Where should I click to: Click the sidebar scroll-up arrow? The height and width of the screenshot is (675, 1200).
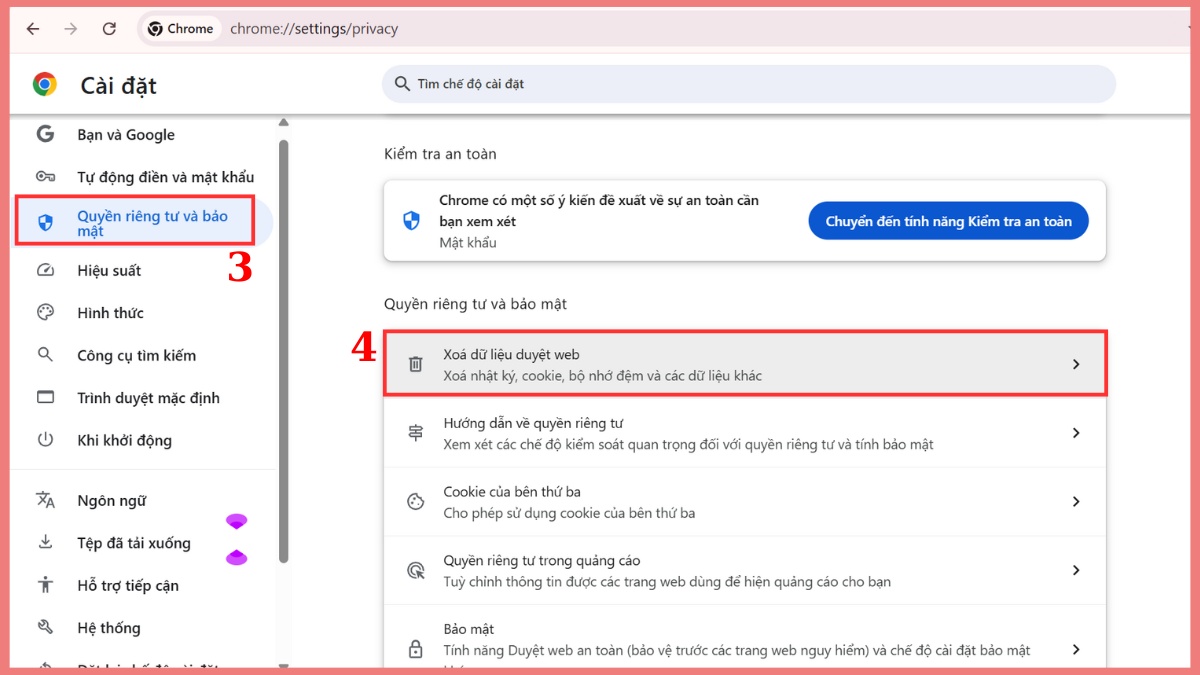(283, 123)
